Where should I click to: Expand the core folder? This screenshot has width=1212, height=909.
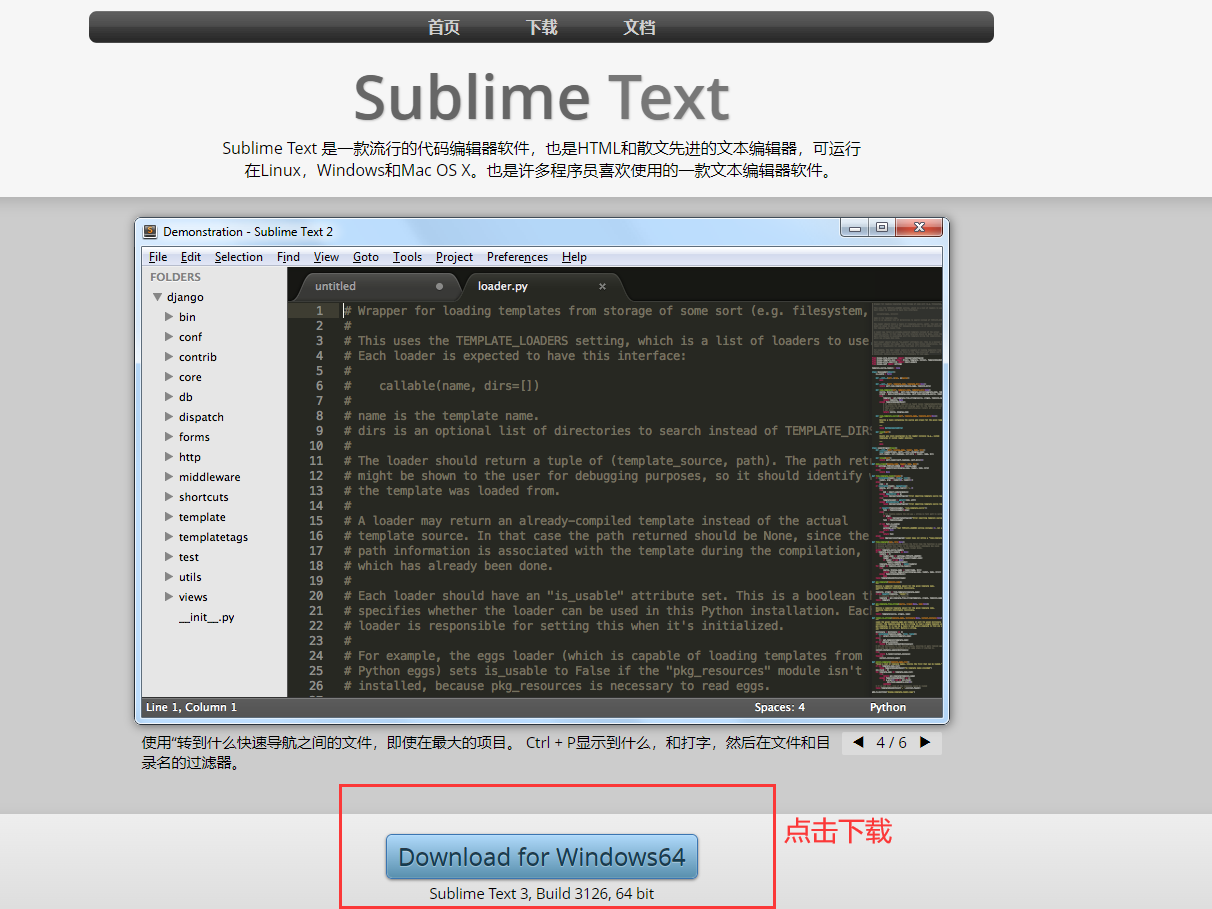169,377
